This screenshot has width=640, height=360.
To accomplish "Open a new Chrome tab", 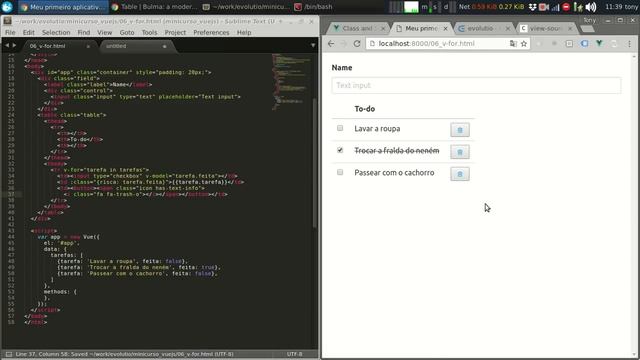I will click(587, 29).
